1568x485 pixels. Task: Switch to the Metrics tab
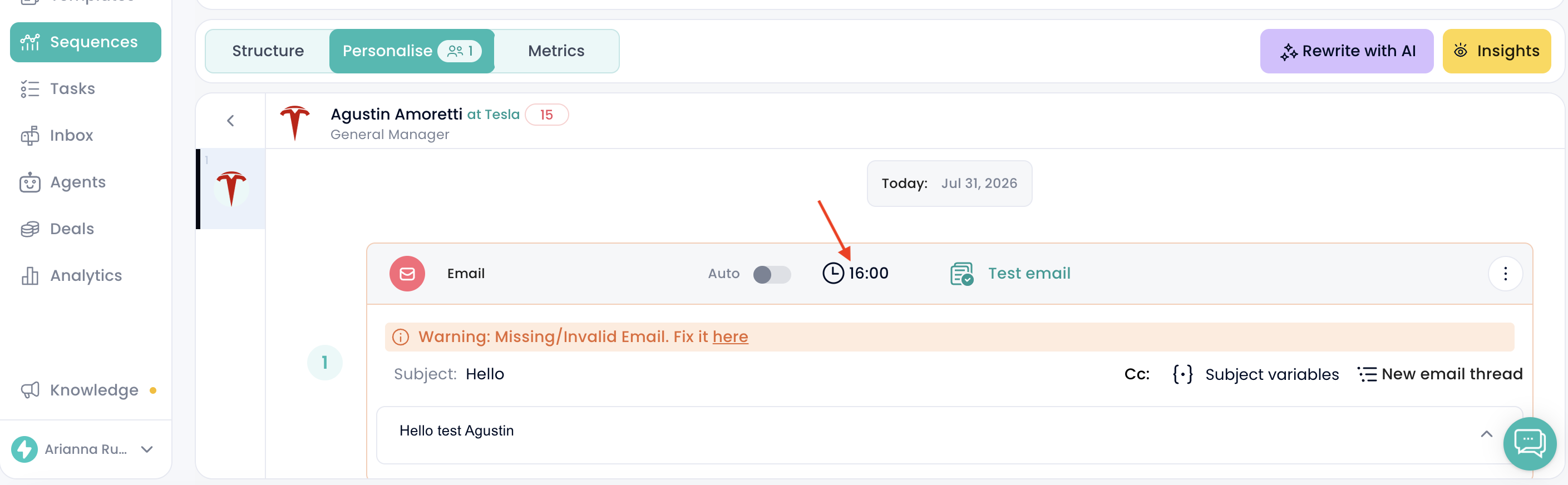pyautogui.click(x=556, y=51)
